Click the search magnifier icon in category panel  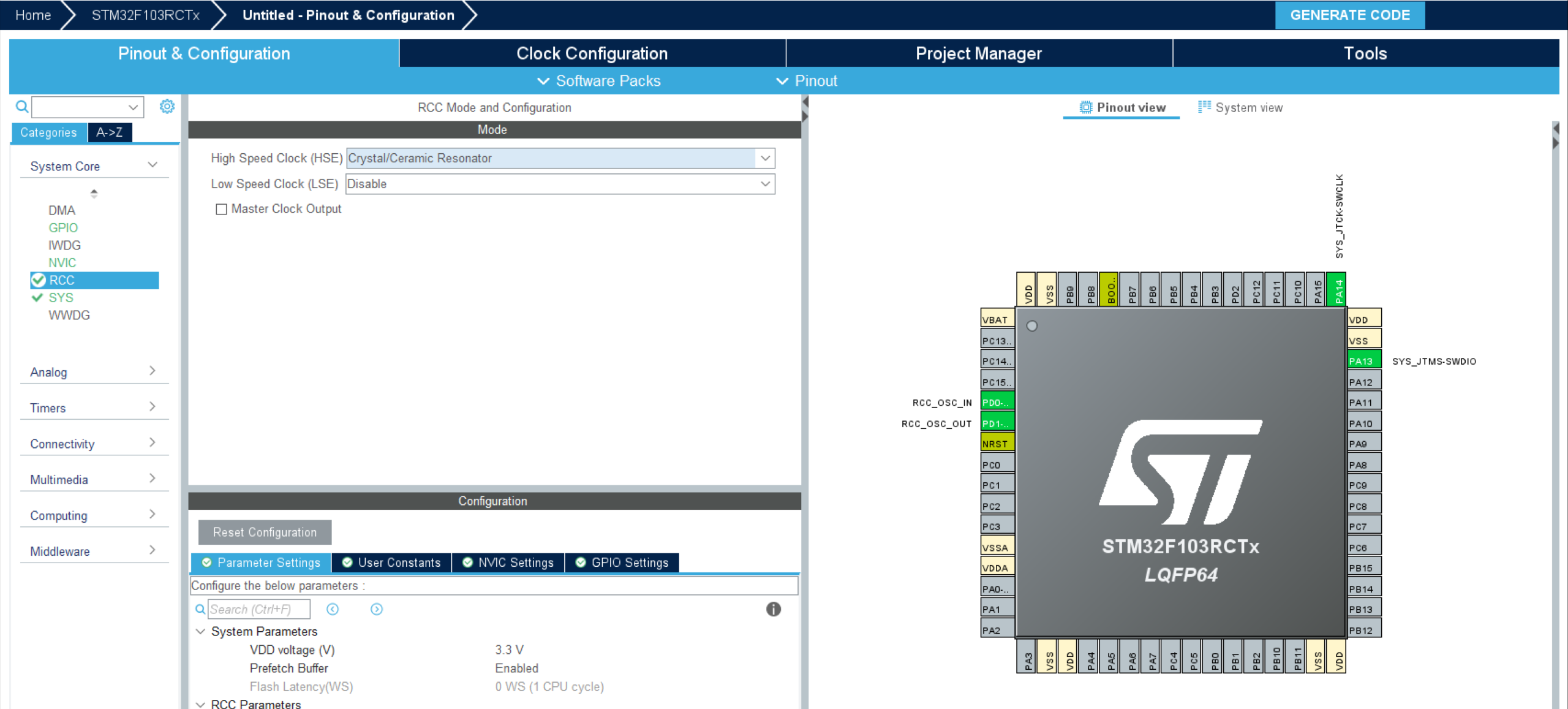22,107
